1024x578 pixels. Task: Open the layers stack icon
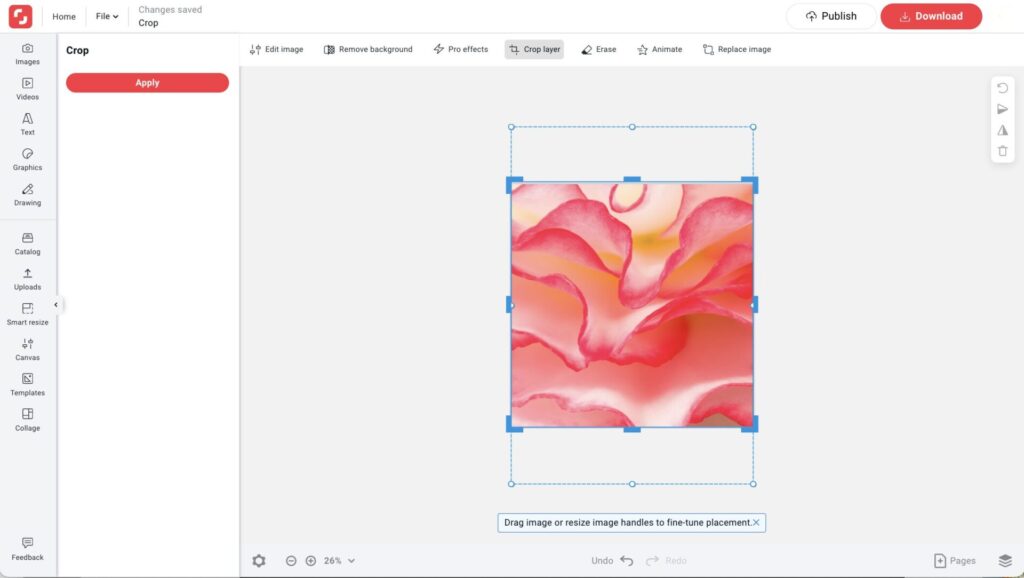pyautogui.click(x=1005, y=561)
